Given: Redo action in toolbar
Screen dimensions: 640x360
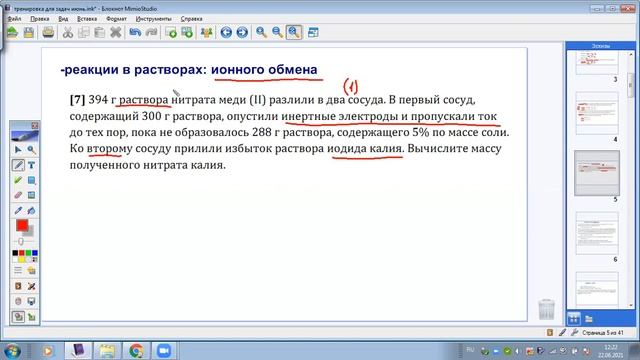Looking at the screenshot, I should coord(151,32).
